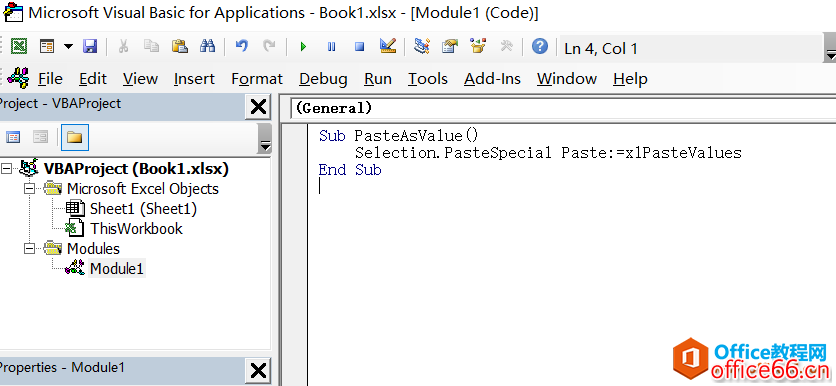Open Object Browser toolbar icon
836x386 pixels.
(478, 47)
